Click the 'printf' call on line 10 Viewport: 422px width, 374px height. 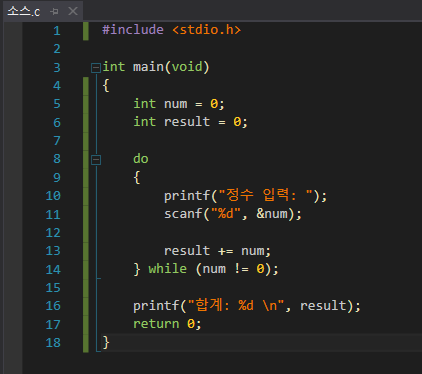coord(187,195)
